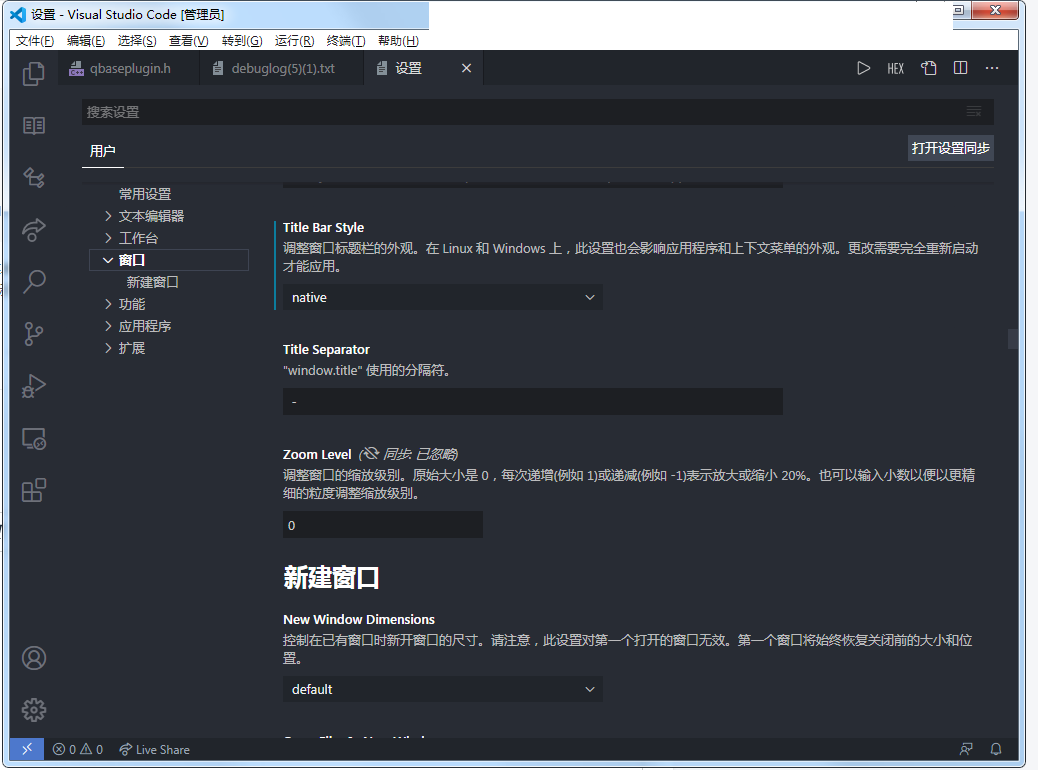Open the 运行(R) menu

294,41
